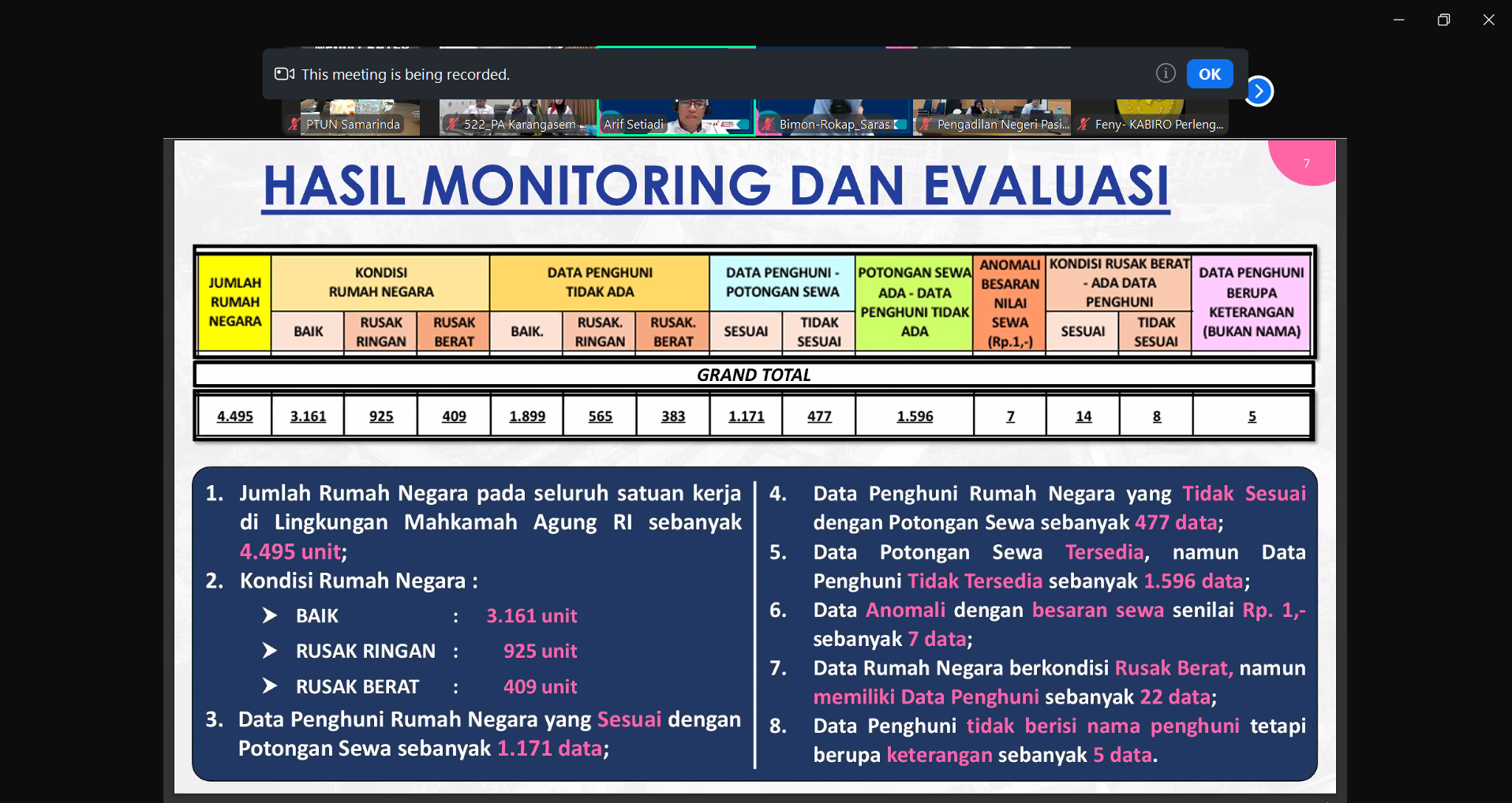Click the 4.495 grand total cell

click(234, 416)
